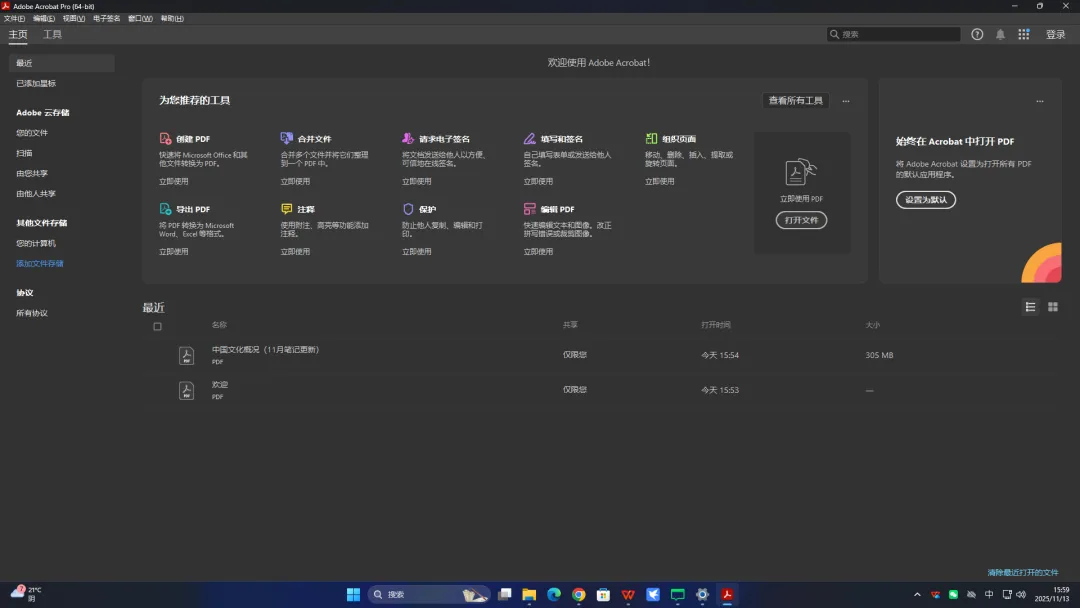The width and height of the screenshot is (1080, 608).
Task: Click 立即使用 under 组织页面
Action: click(659, 181)
